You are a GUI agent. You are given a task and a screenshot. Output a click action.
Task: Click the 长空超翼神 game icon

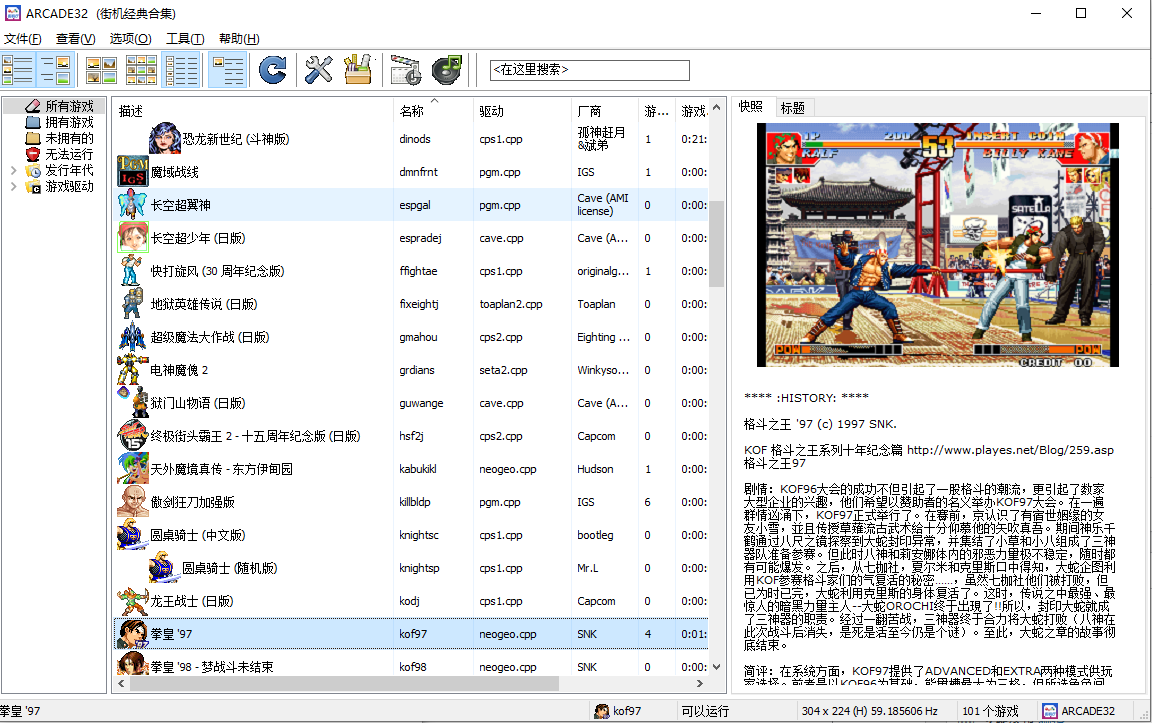tap(133, 204)
